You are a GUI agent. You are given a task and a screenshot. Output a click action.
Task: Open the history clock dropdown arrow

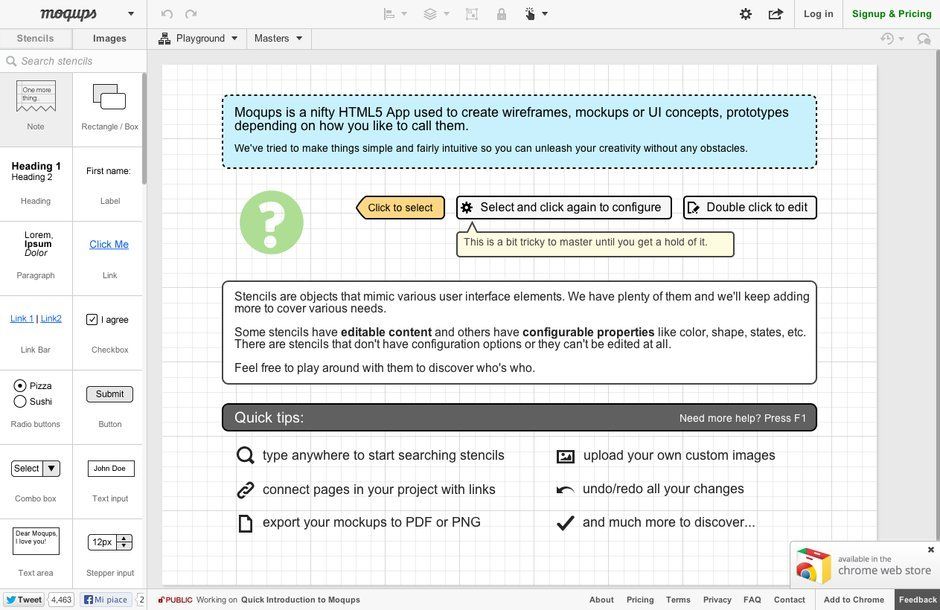[x=901, y=39]
